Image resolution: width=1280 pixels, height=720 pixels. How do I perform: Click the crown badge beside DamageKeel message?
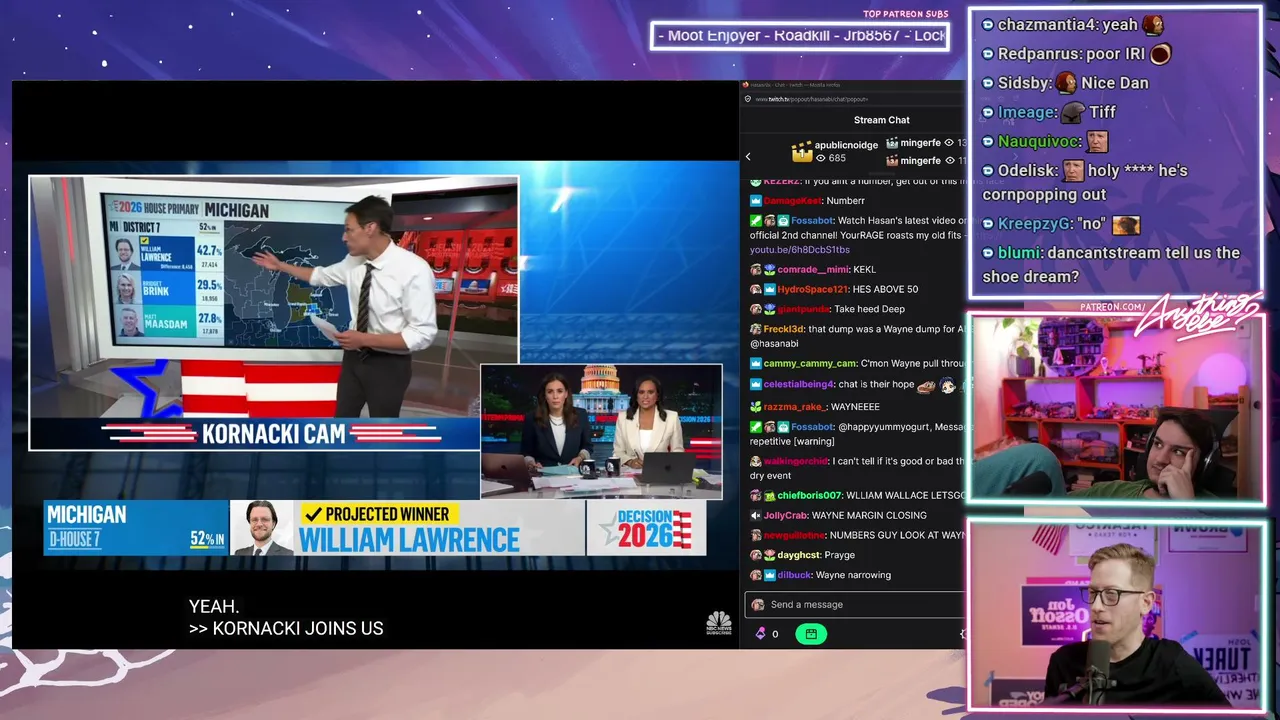[756, 201]
